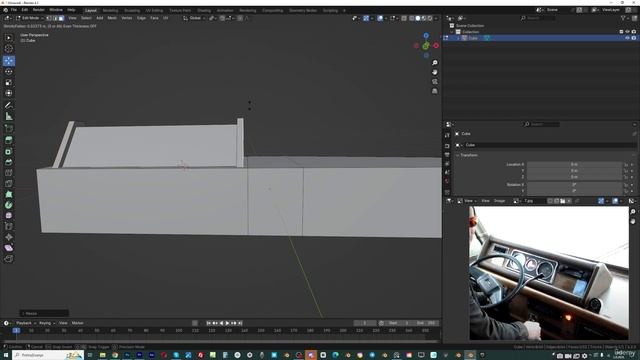Select the Edge Slide tool
The image size is (640, 360).
pos(9,226)
